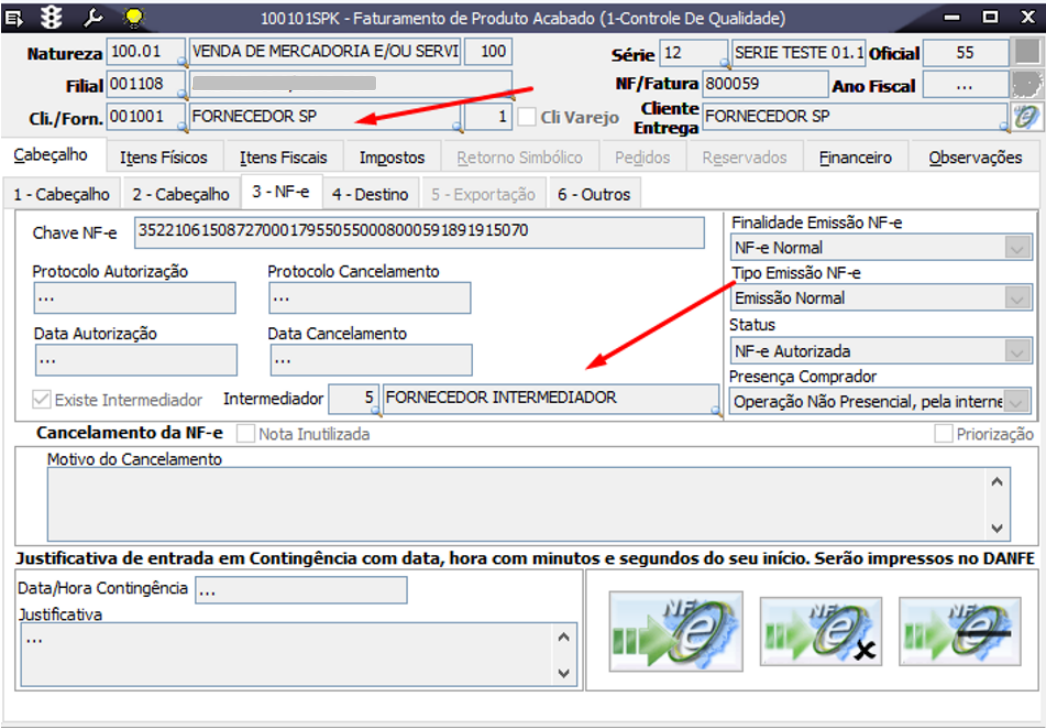
Task: Open the Status dropdown showing NF-e Autorizada
Action: pos(1017,351)
